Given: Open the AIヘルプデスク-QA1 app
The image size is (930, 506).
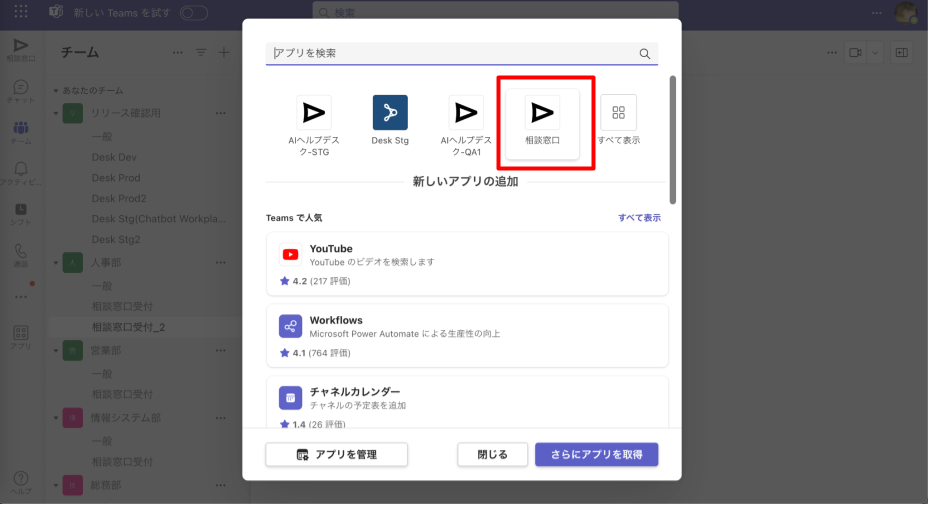Looking at the screenshot, I should (x=466, y=125).
